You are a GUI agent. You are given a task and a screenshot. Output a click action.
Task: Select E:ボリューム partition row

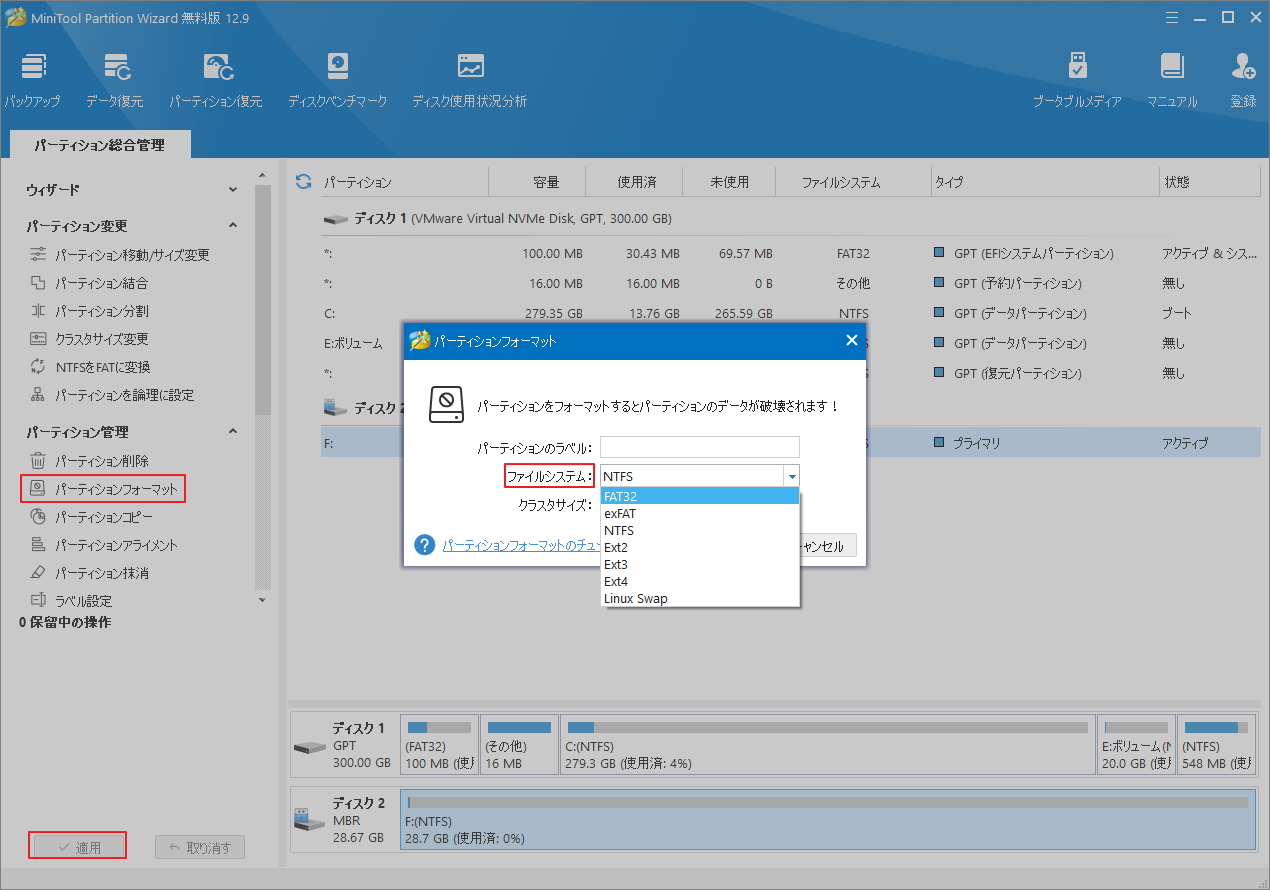(x=790, y=343)
